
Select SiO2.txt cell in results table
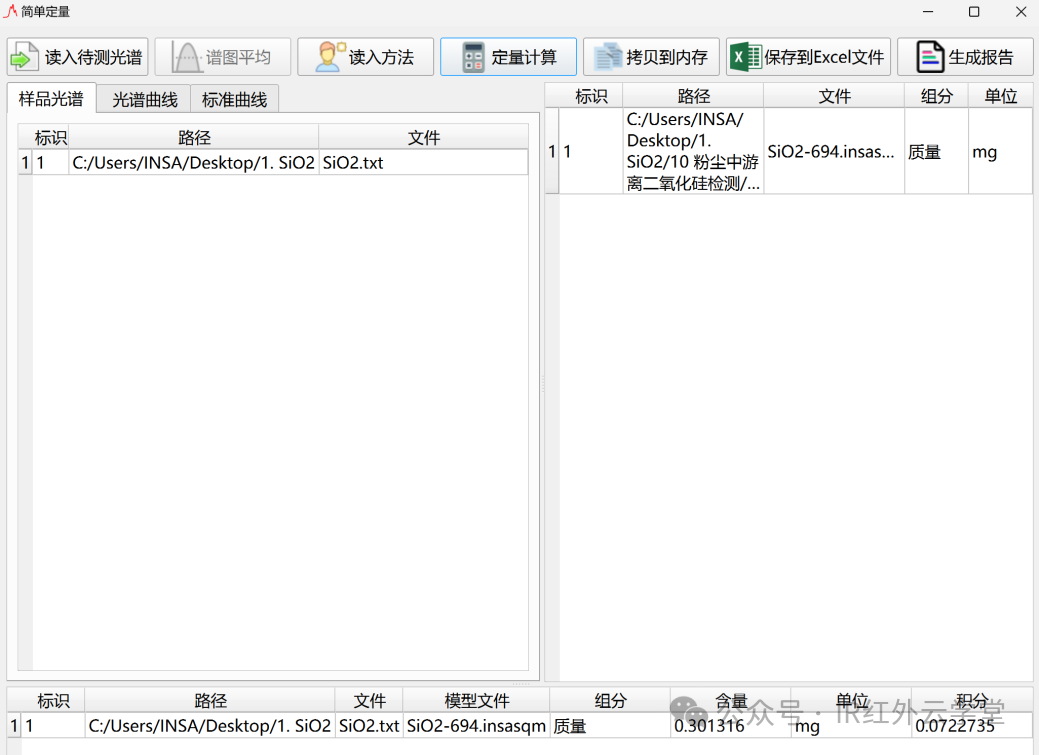[x=369, y=726]
